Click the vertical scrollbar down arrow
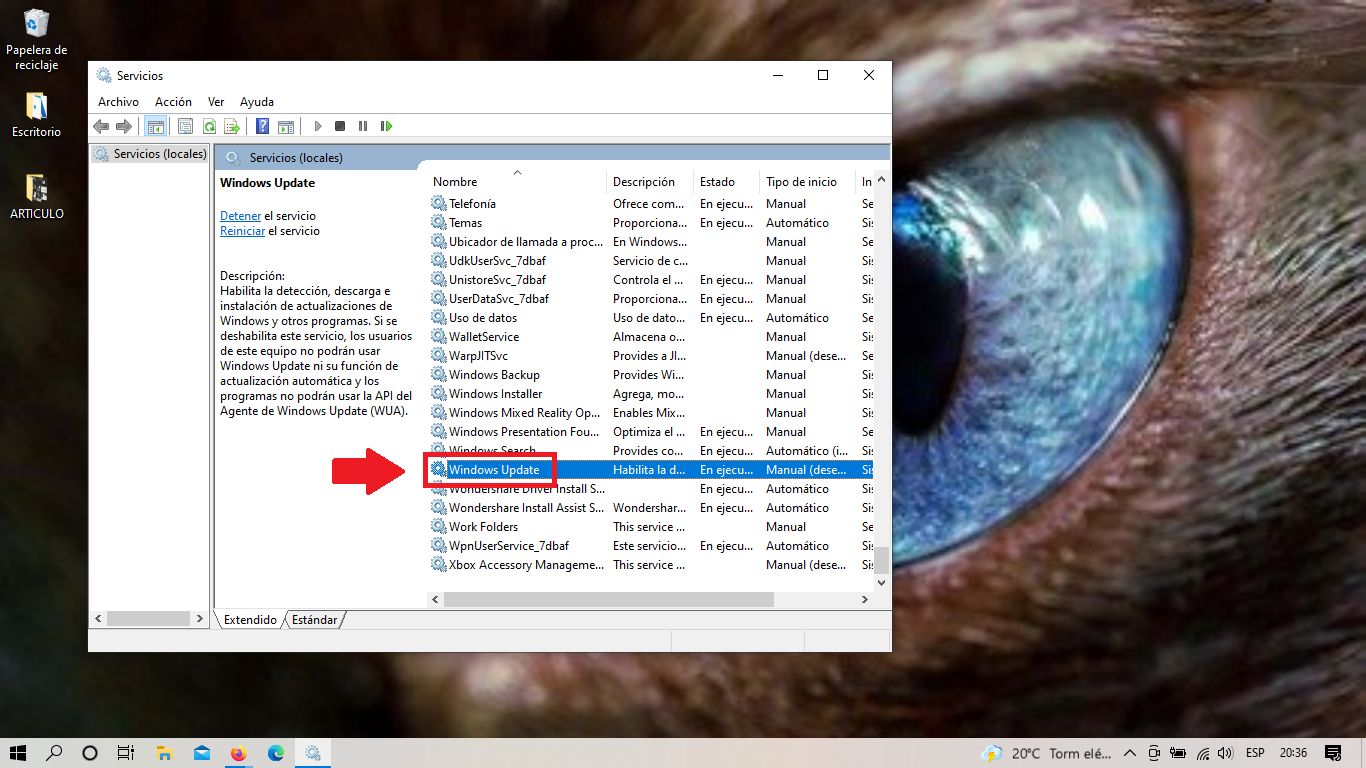 tap(881, 581)
